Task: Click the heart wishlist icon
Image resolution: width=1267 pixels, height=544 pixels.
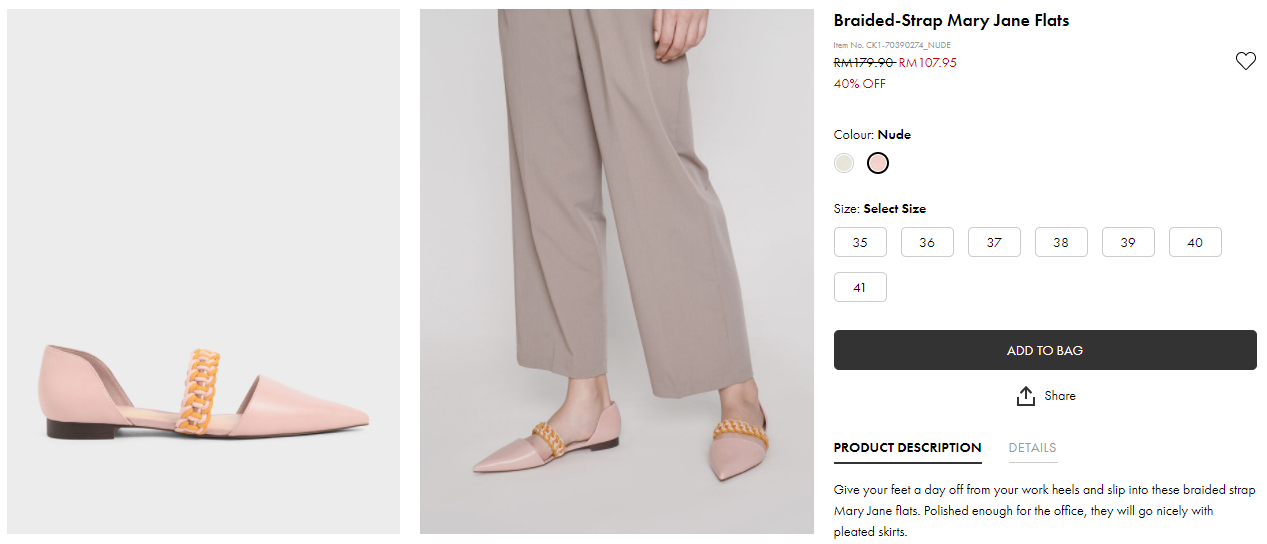Action: pyautogui.click(x=1245, y=62)
